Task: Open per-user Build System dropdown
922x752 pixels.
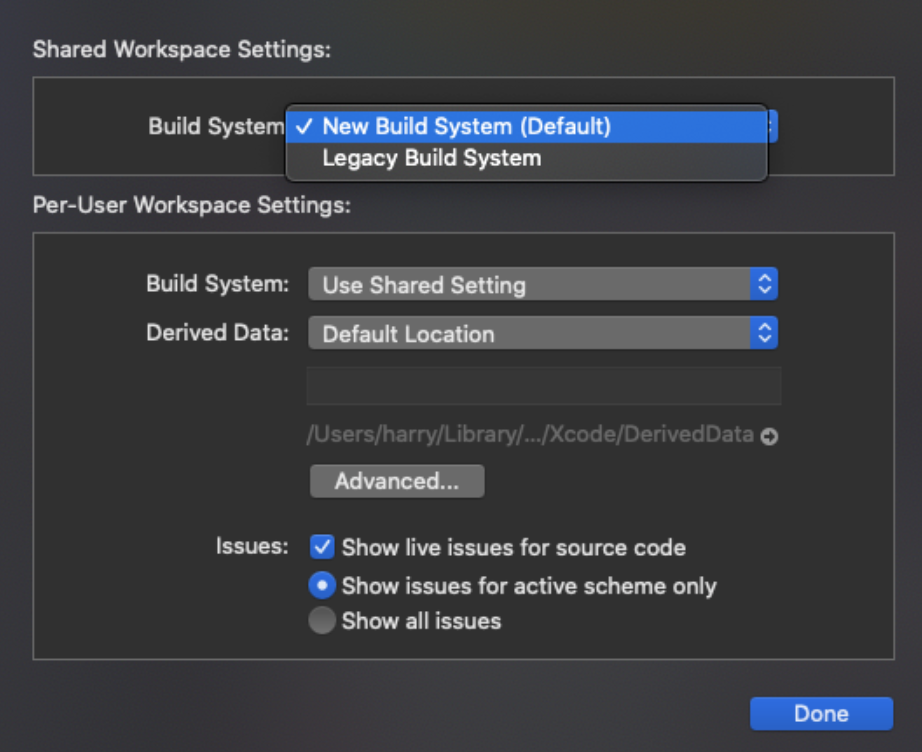Action: point(543,285)
